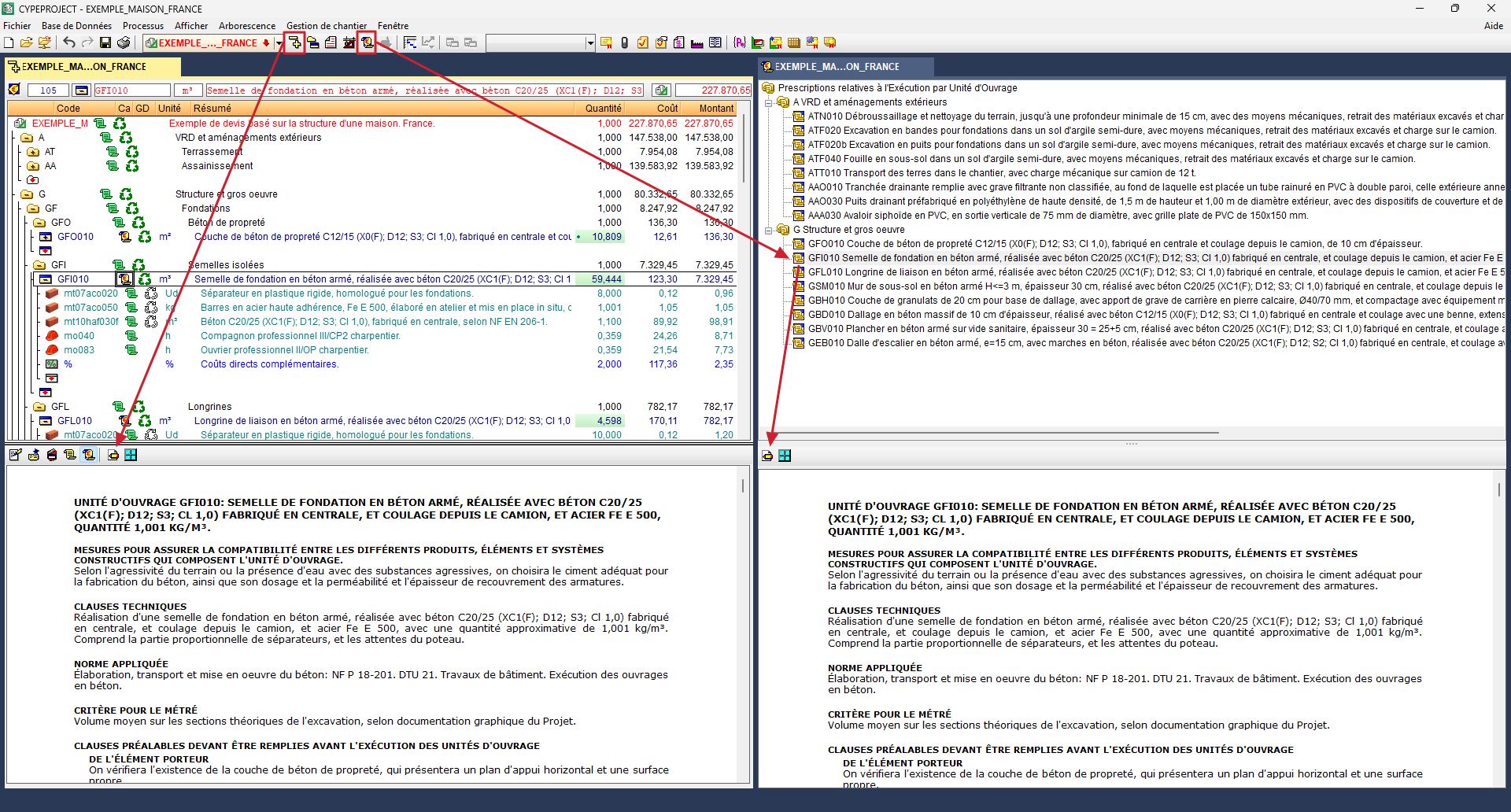Click the Unité column header
Viewport: 1511px width, 812px height.
pyautogui.click(x=169, y=109)
